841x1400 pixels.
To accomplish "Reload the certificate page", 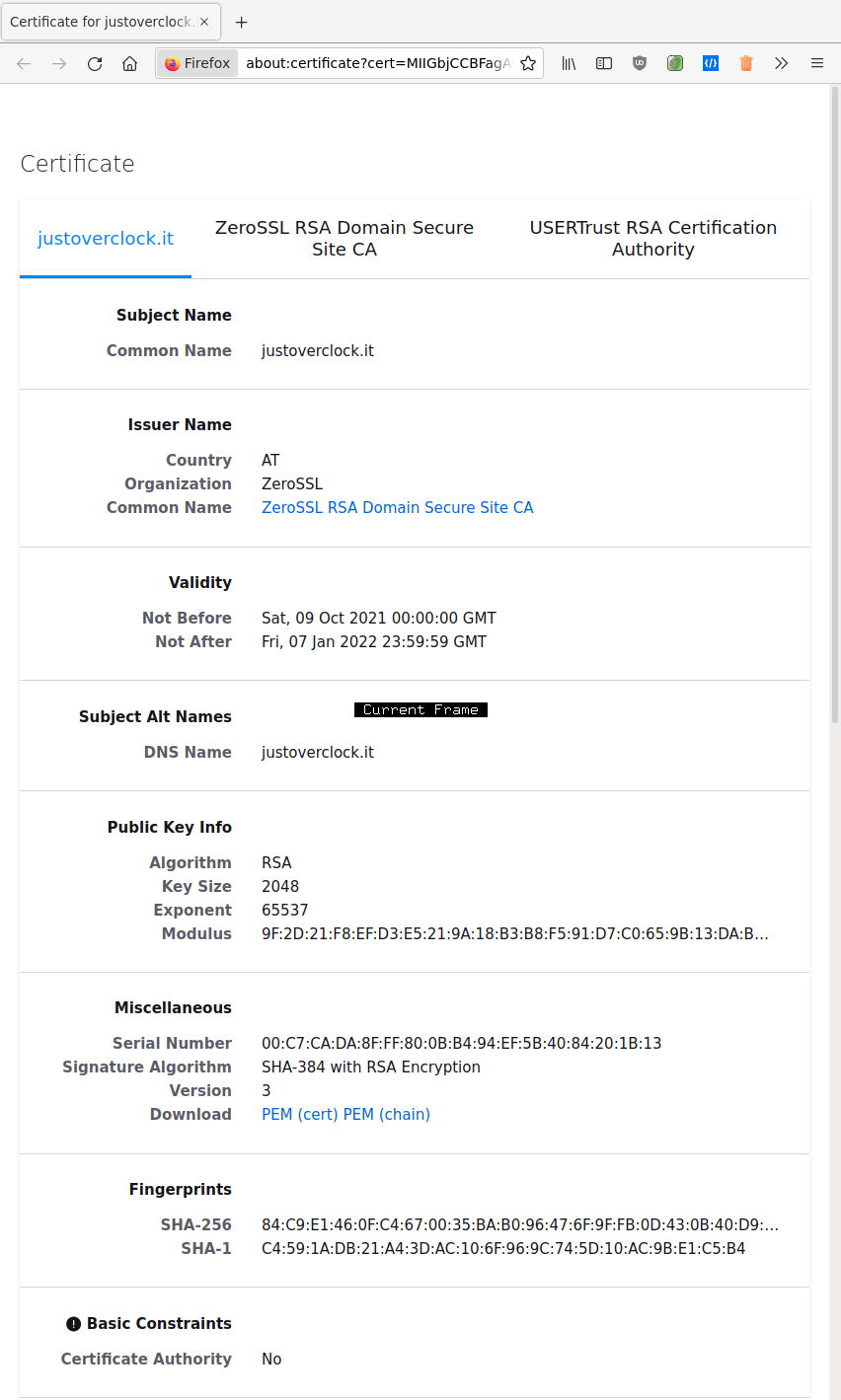I will tap(95, 63).
